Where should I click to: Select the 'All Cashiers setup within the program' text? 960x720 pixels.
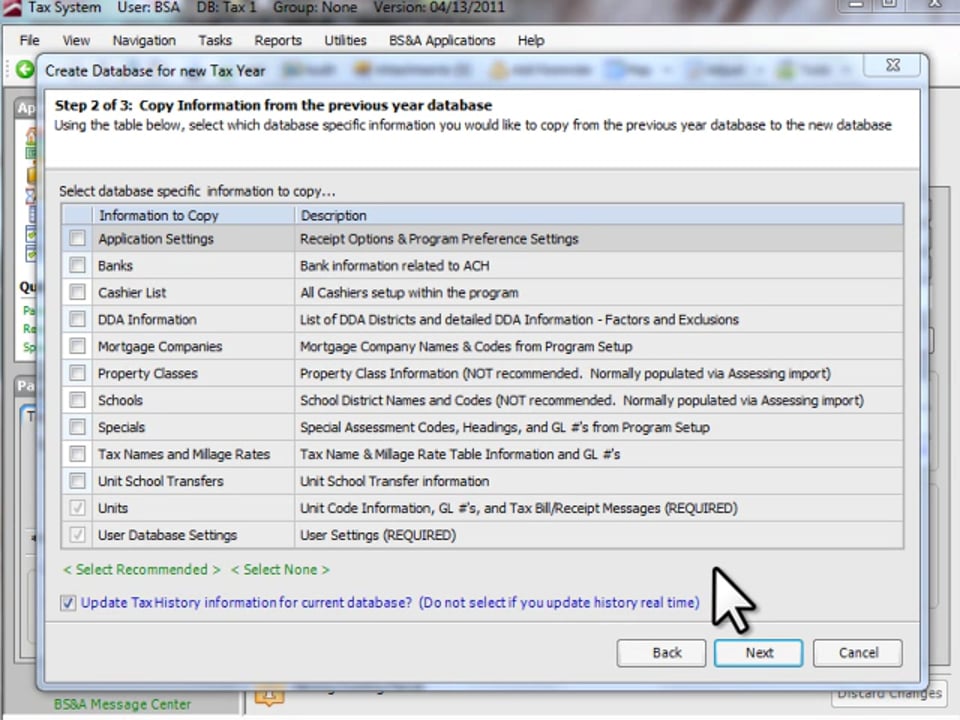point(409,293)
